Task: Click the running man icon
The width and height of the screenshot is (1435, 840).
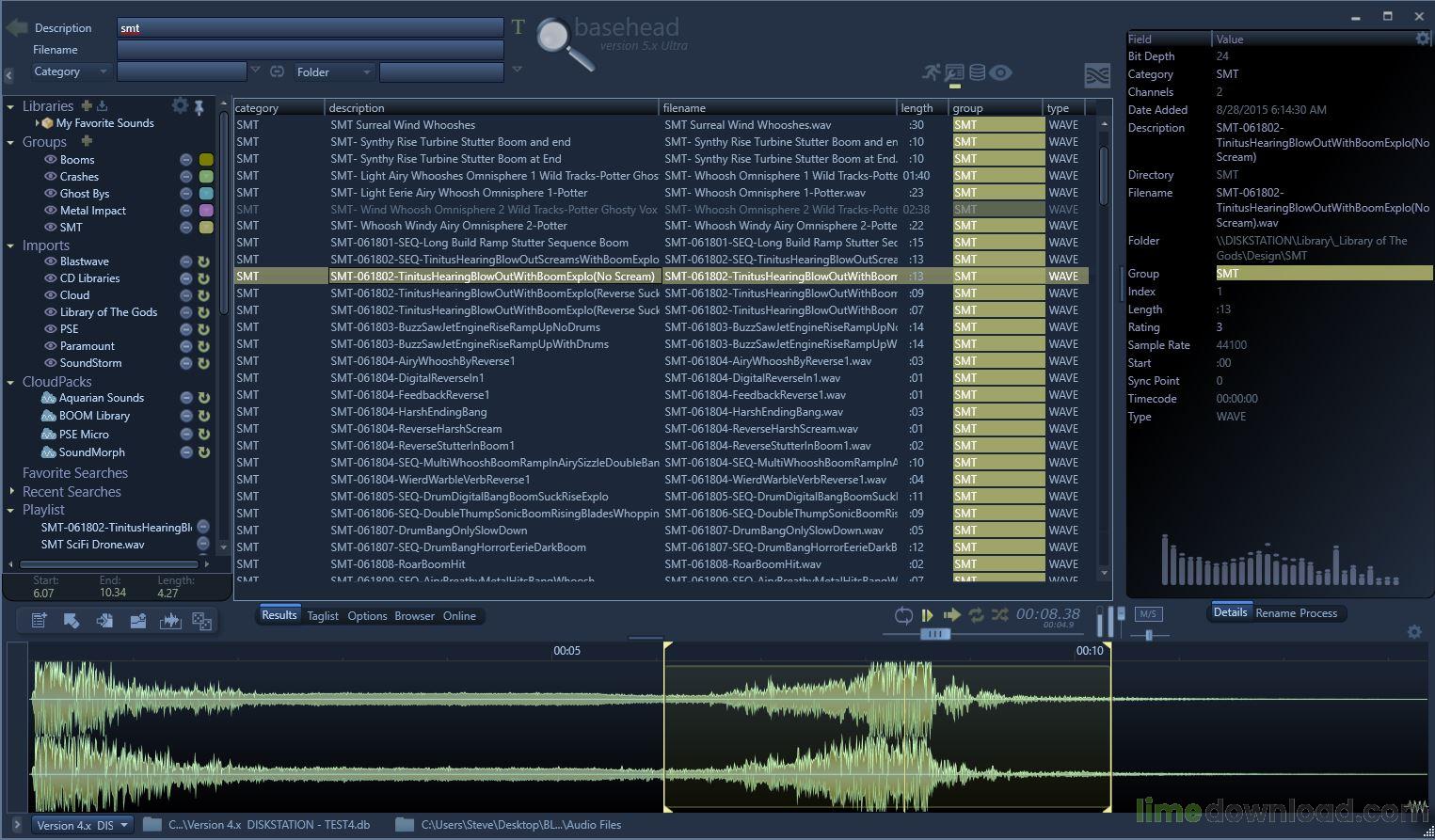Action: 931,72
